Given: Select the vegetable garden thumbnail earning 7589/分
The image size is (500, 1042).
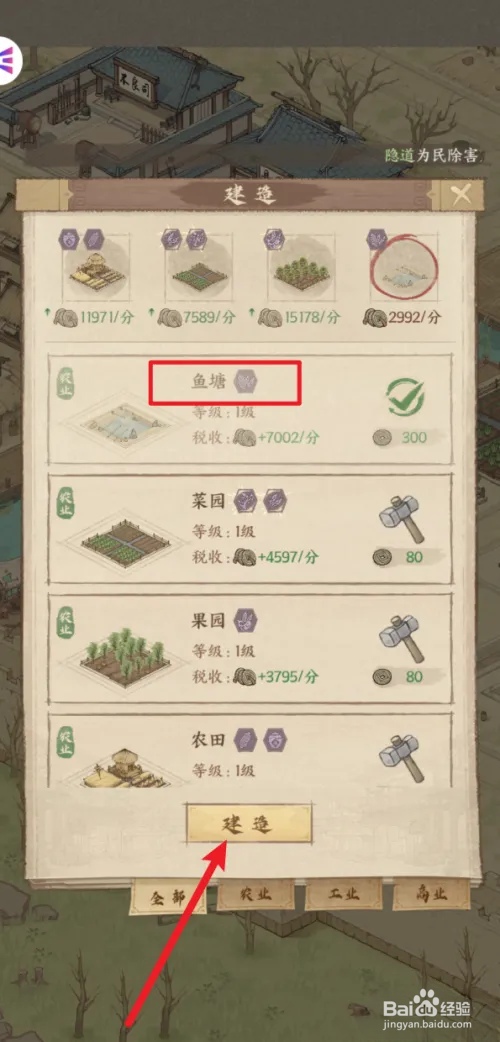Looking at the screenshot, I should point(197,267).
